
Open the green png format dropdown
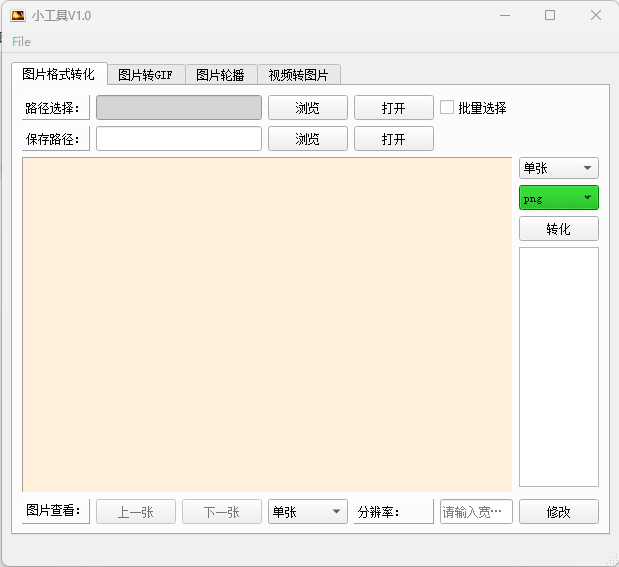[559, 197]
